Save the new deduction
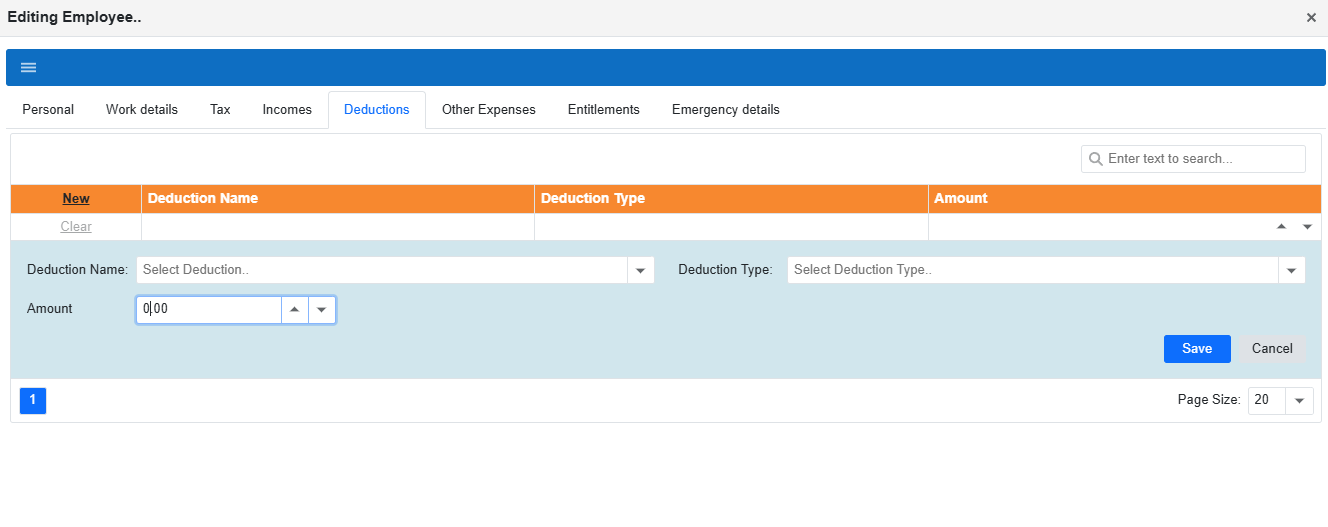1328x527 pixels. pos(1197,349)
